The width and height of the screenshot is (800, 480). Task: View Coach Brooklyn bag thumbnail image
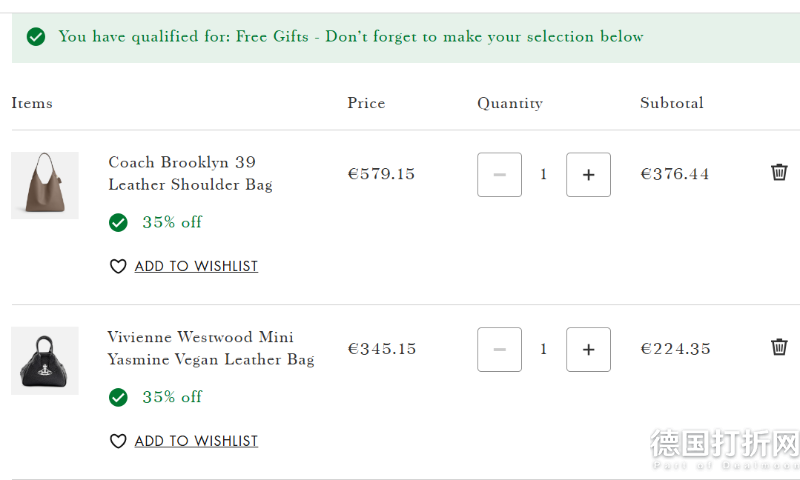coord(45,185)
